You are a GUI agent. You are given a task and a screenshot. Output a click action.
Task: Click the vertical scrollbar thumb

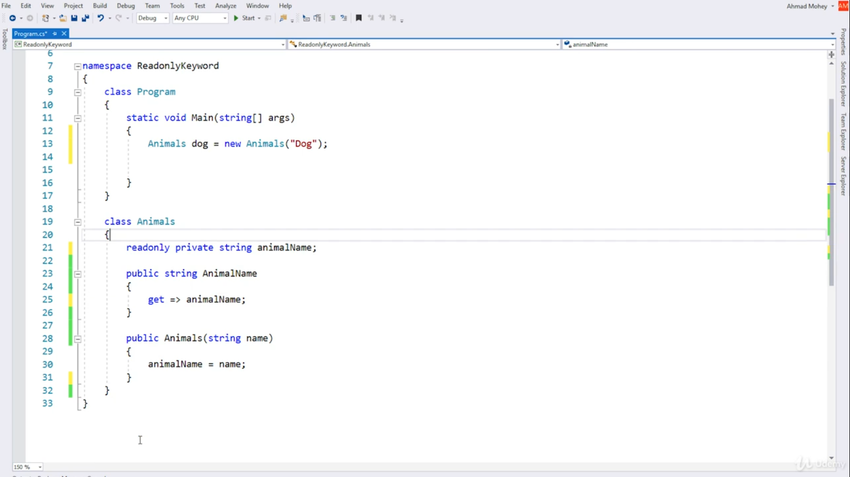click(x=832, y=192)
